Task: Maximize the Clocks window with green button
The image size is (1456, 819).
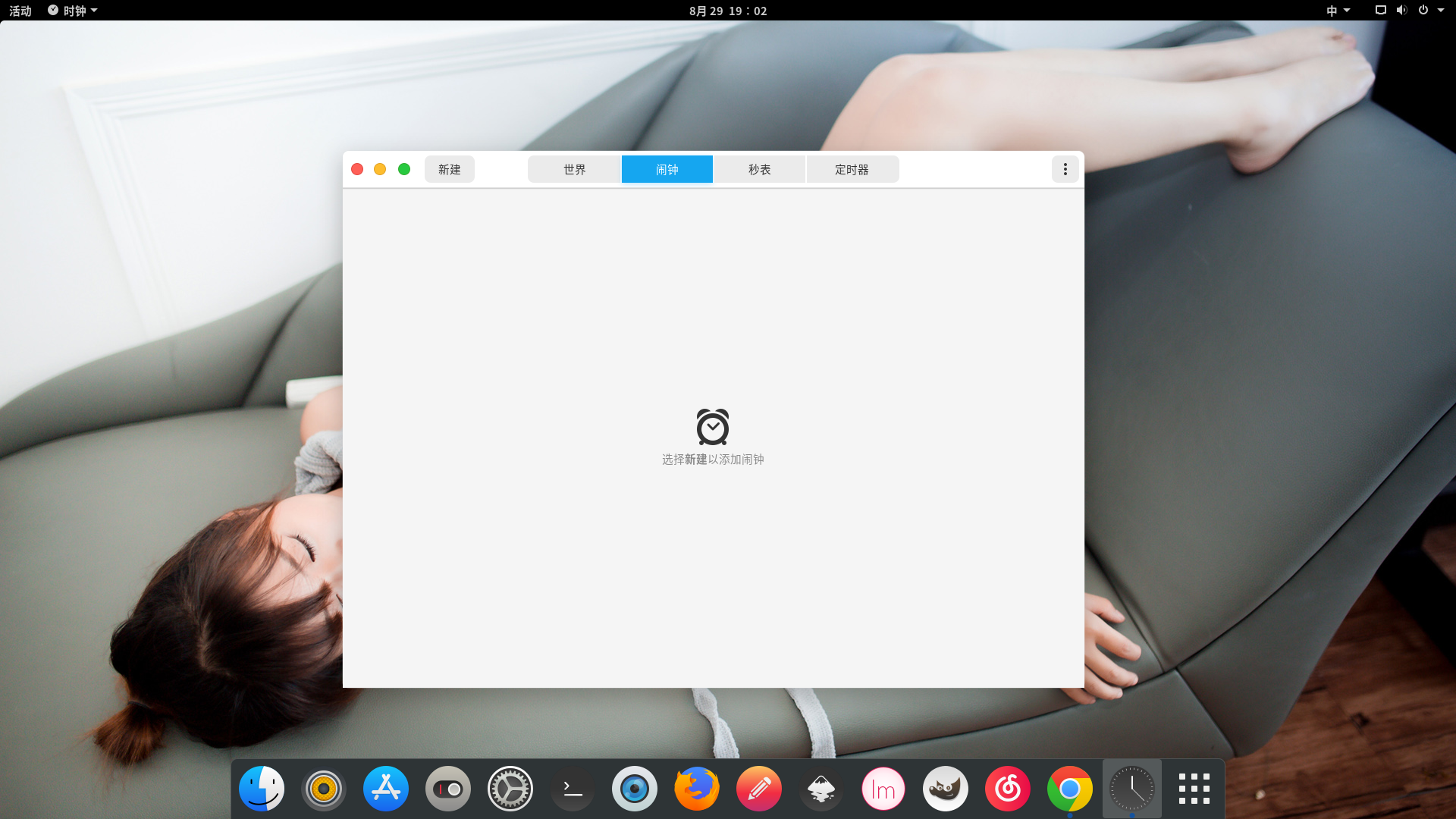Action: (x=404, y=169)
